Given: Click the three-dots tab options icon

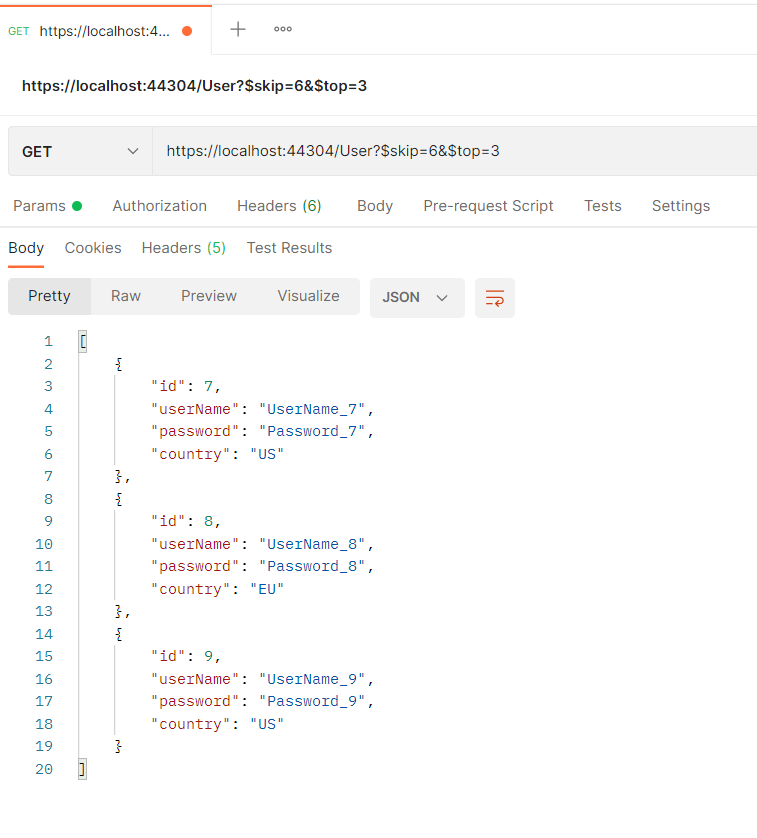Looking at the screenshot, I should tap(283, 29).
